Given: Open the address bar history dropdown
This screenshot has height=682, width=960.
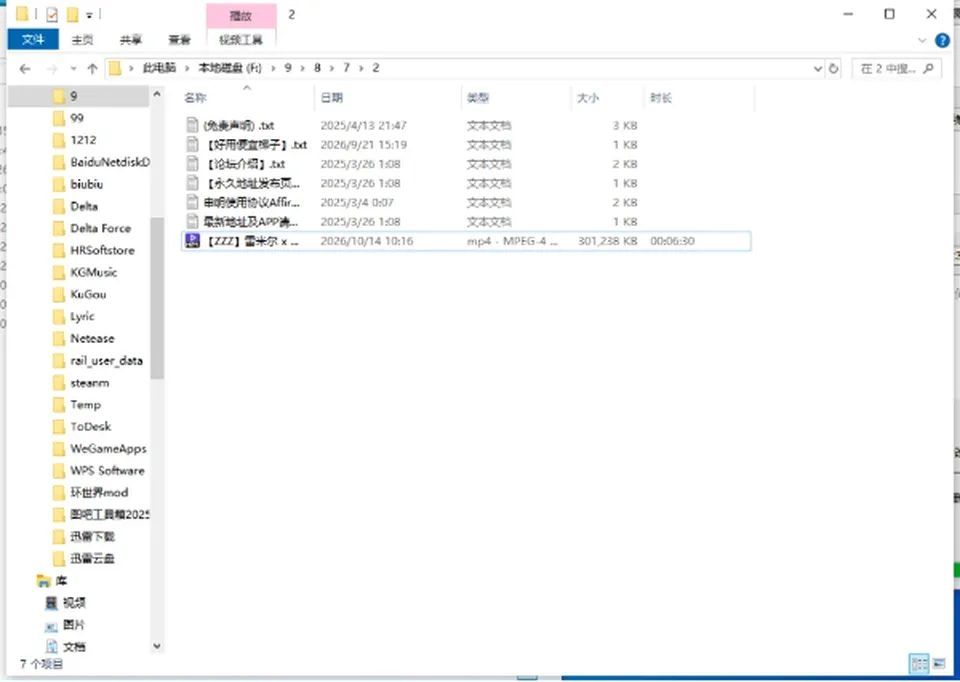Looking at the screenshot, I should (818, 69).
